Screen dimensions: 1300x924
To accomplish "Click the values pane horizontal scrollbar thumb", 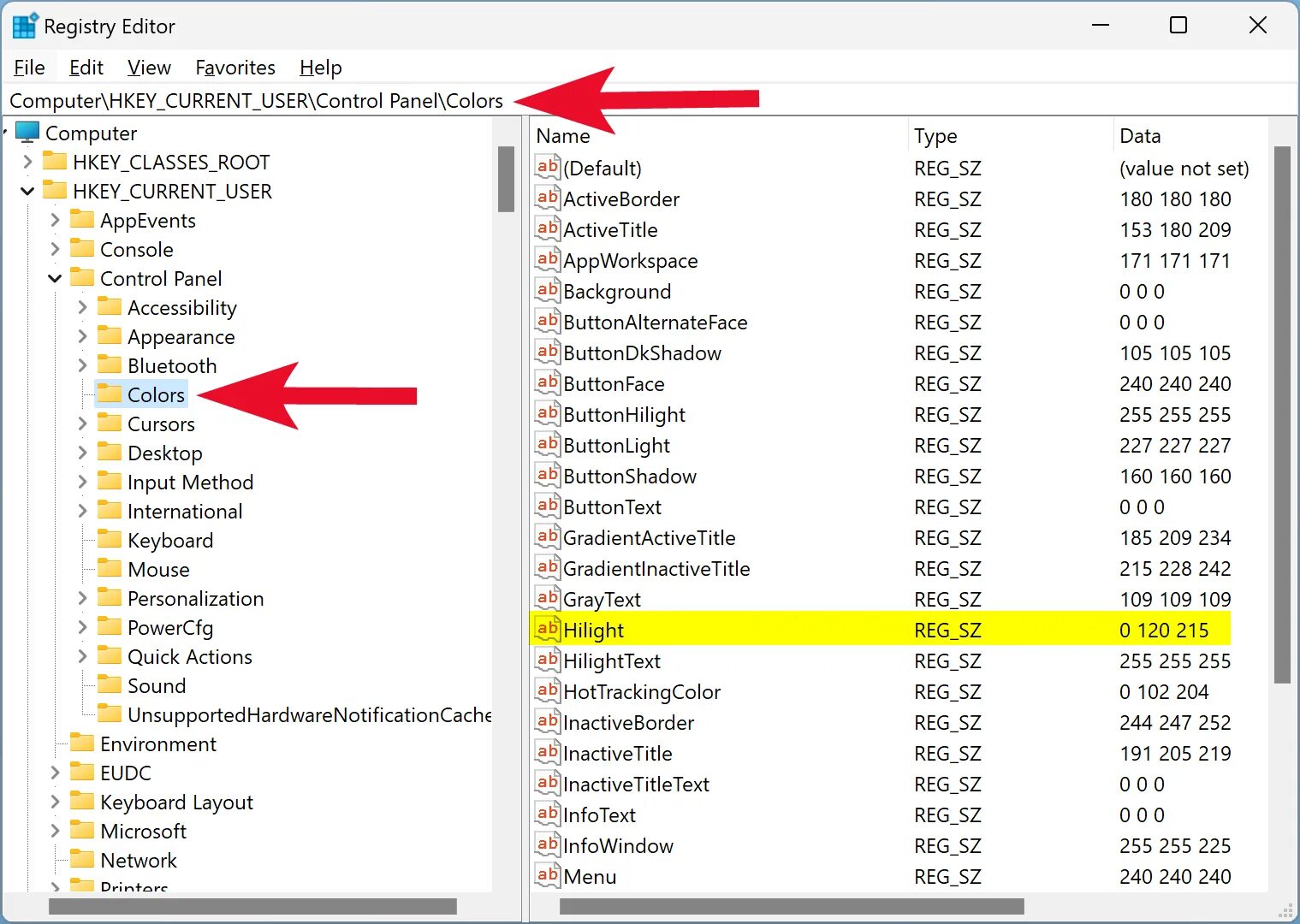I will [x=792, y=906].
